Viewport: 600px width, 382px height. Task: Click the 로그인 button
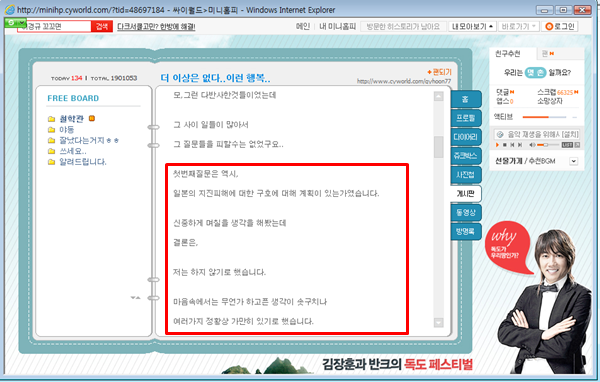[x=560, y=26]
